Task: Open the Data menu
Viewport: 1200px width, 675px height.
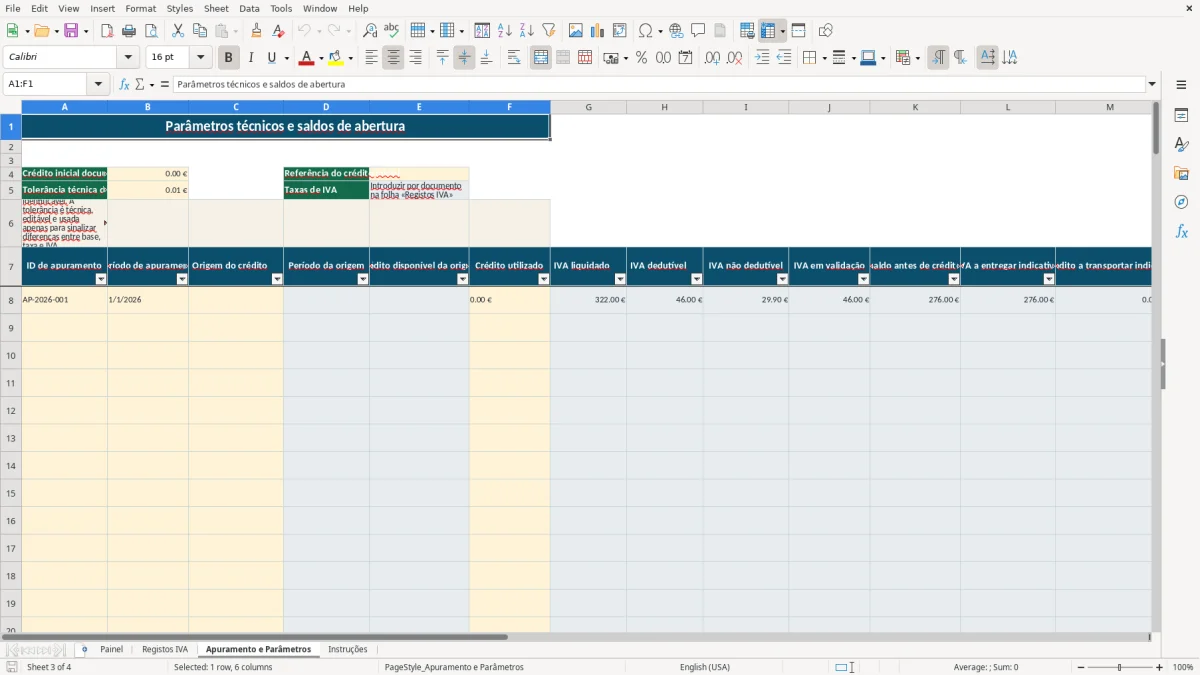Action: (249, 8)
